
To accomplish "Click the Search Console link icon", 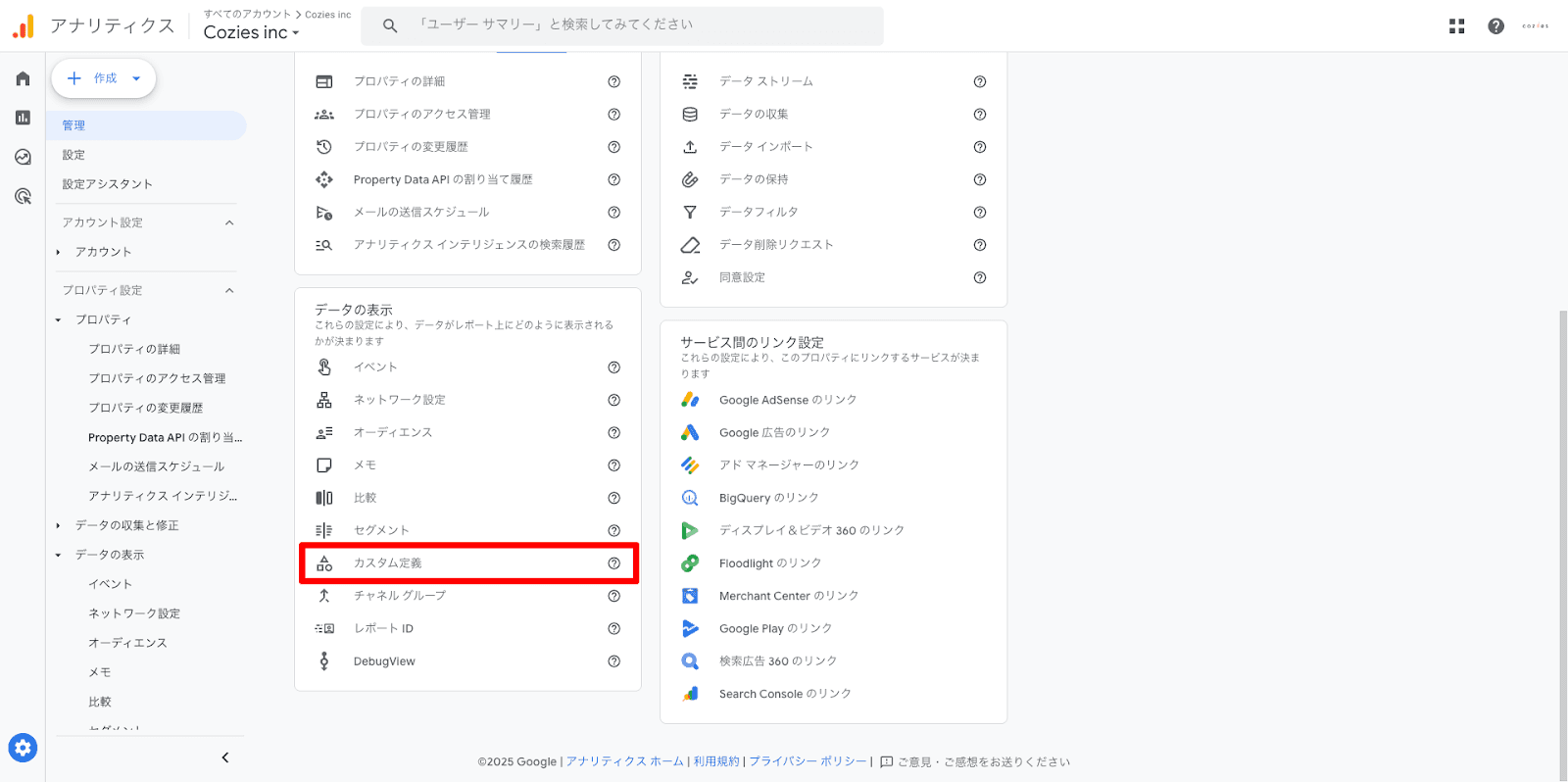I will [690, 694].
